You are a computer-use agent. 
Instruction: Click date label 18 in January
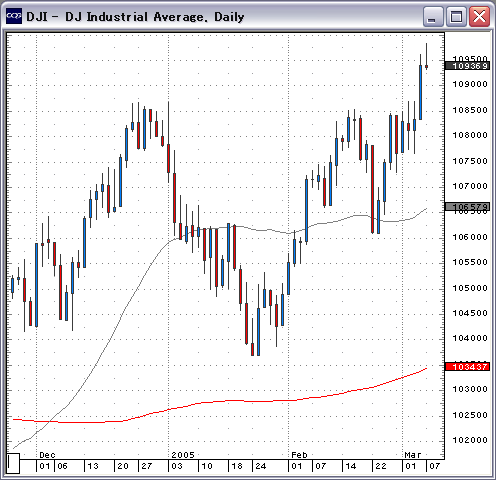(x=237, y=466)
